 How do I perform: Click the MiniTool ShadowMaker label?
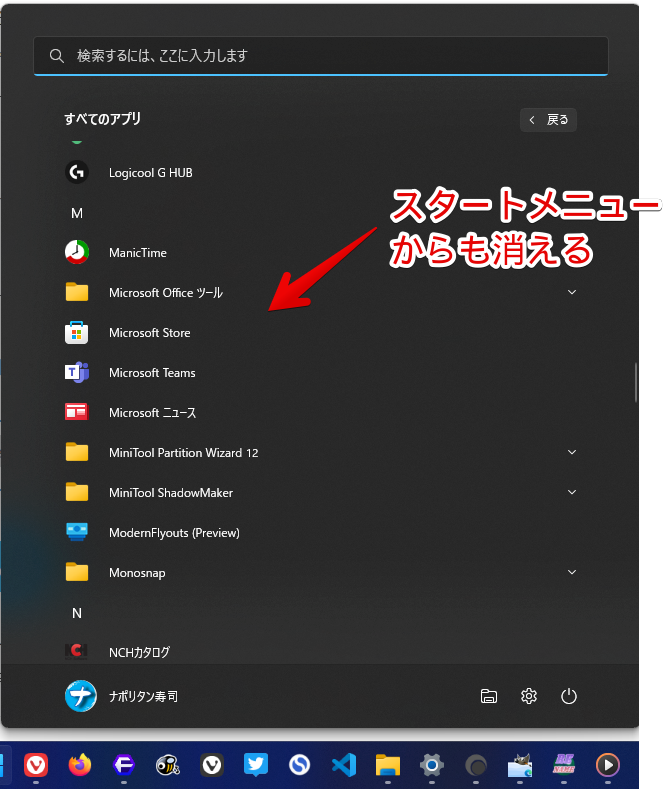(171, 492)
